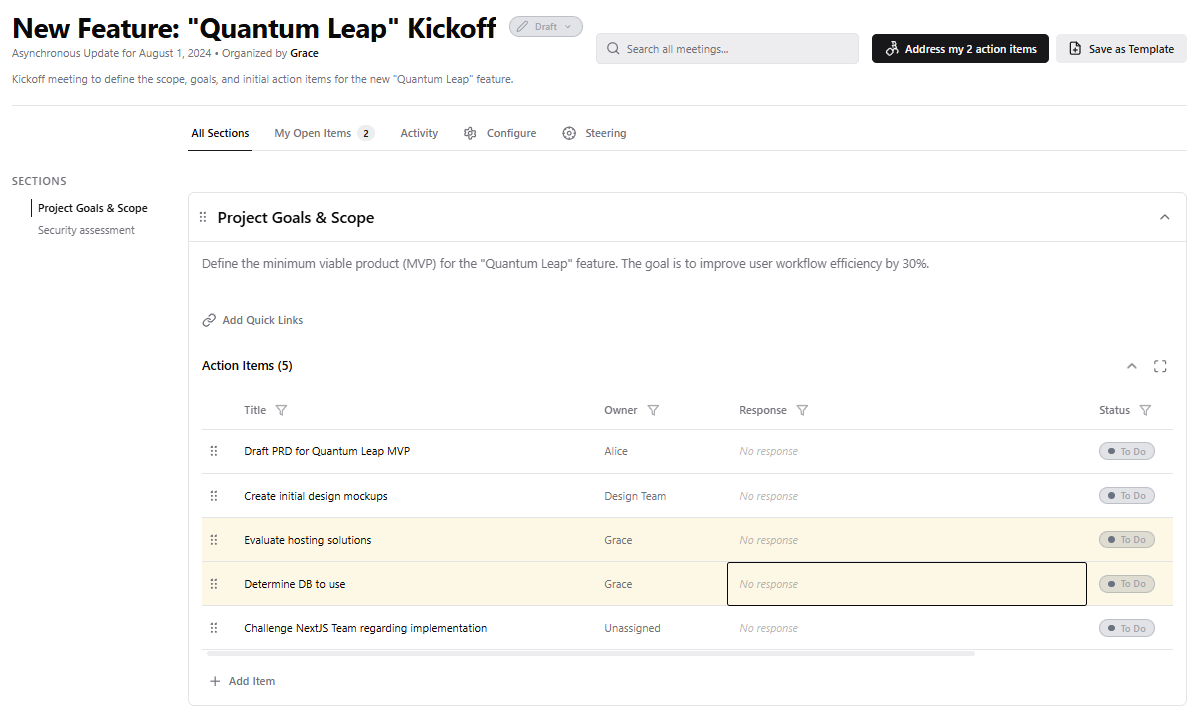Click owner Alice cell
Viewport: 1196px width, 714px height.
[x=616, y=452]
